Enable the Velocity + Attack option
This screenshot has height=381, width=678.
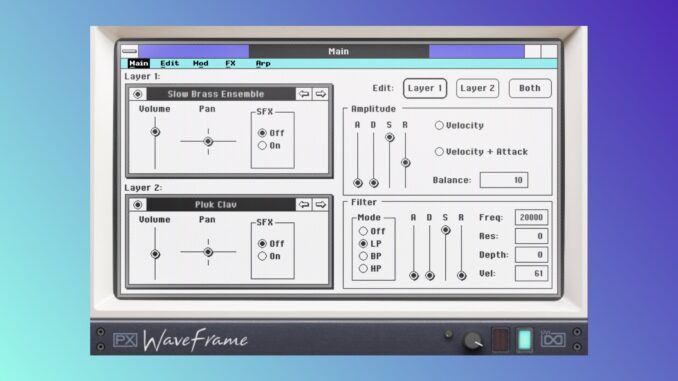coord(481,152)
